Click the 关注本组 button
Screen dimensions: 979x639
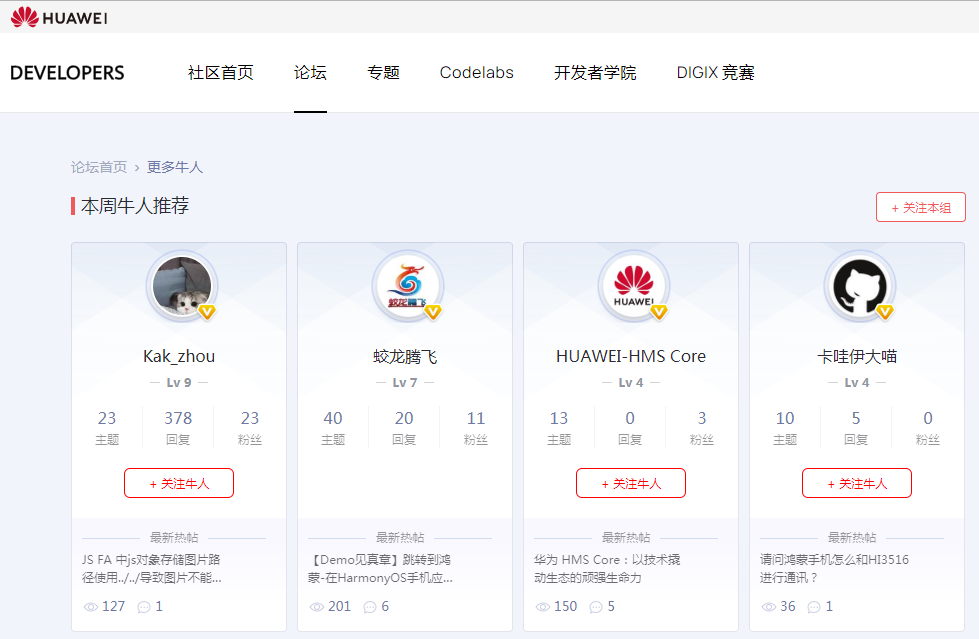pyautogui.click(x=920, y=207)
